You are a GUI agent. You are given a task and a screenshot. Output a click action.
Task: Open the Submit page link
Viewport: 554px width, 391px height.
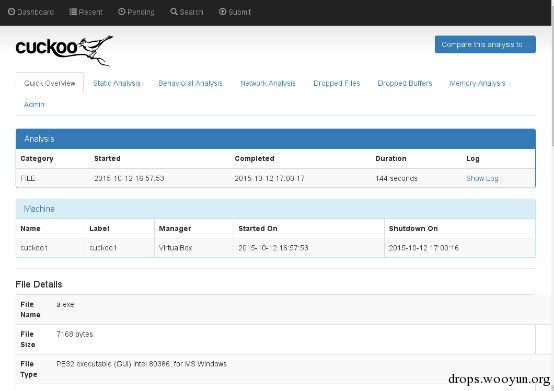coord(235,12)
